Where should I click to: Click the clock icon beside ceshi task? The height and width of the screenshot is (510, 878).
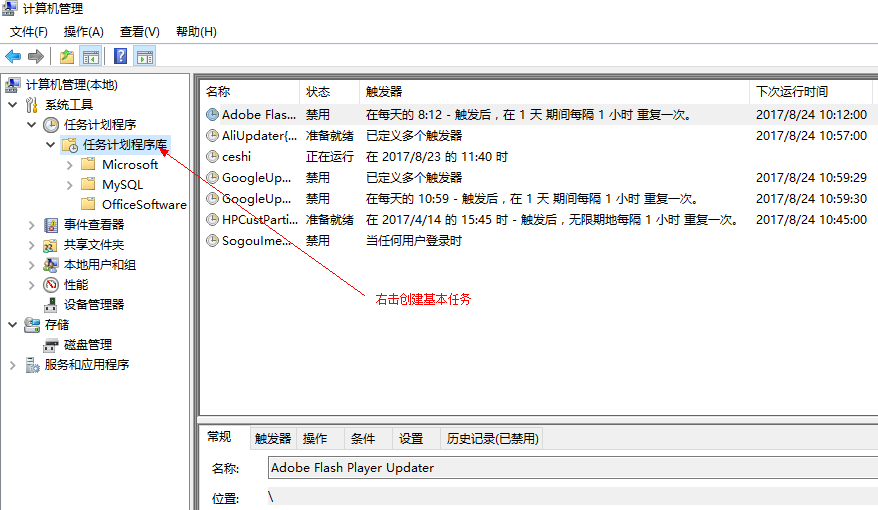click(x=212, y=157)
